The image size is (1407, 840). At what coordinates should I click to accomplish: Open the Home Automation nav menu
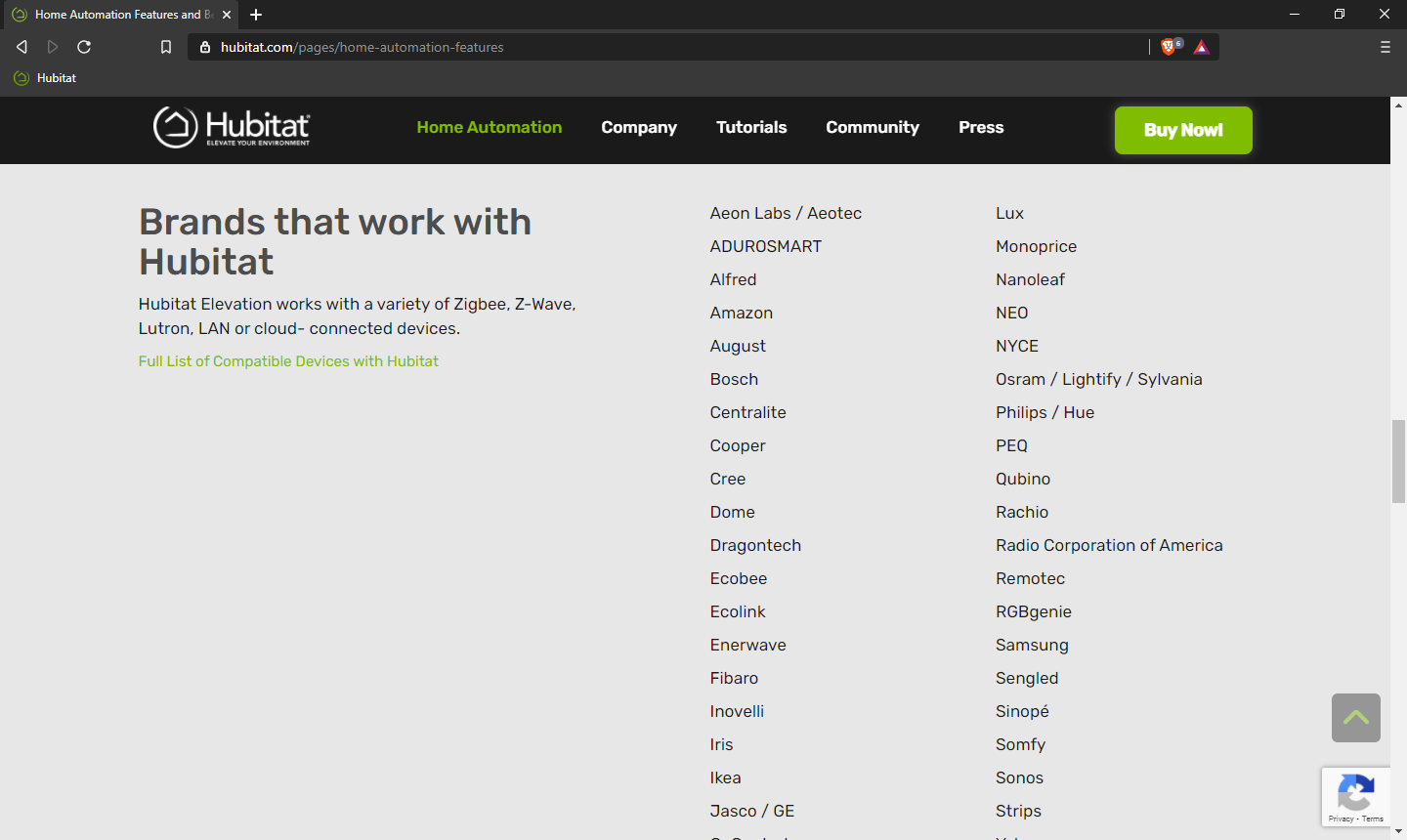(489, 128)
